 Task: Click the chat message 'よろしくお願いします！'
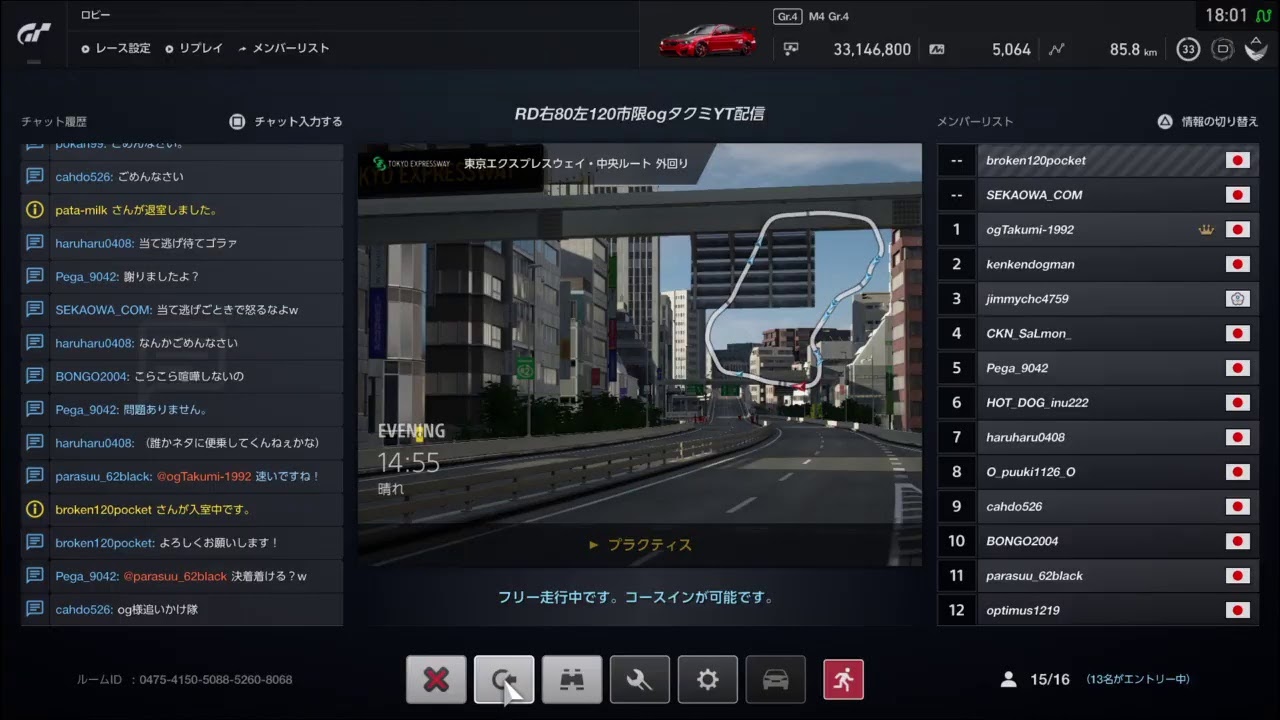tap(219, 543)
